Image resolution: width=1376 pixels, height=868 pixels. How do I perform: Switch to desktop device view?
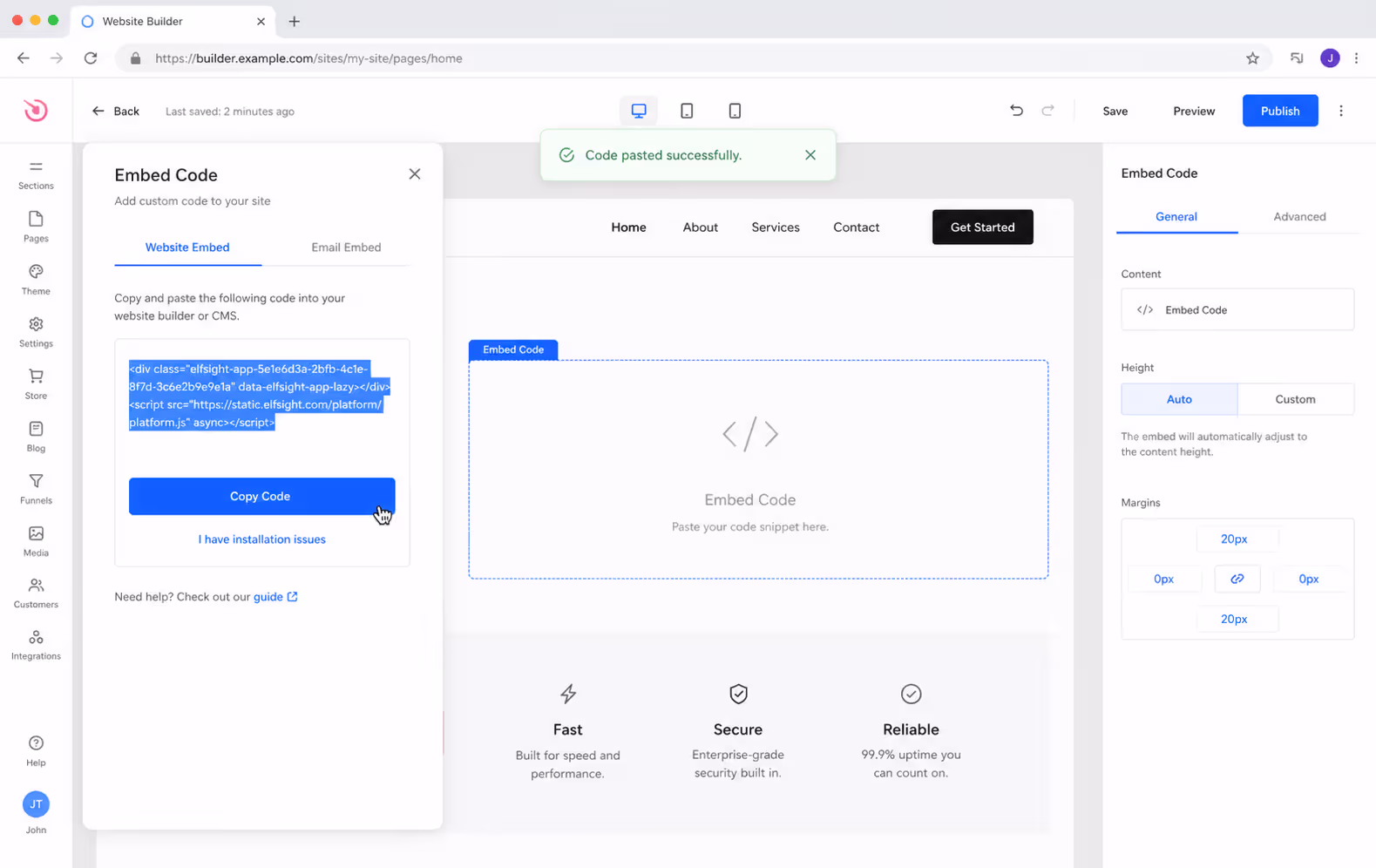click(x=639, y=111)
